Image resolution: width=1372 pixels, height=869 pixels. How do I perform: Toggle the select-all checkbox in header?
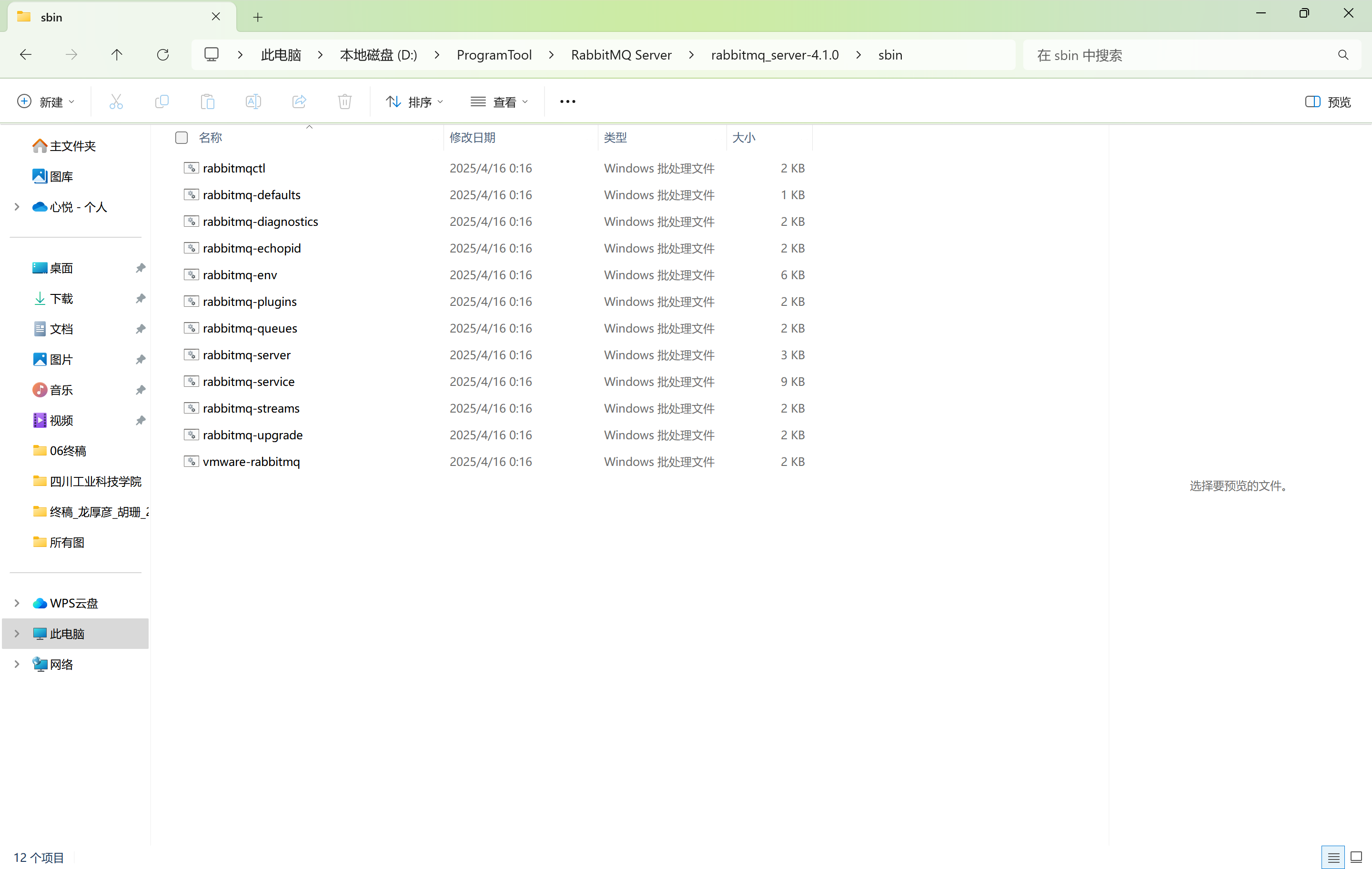[x=181, y=137]
